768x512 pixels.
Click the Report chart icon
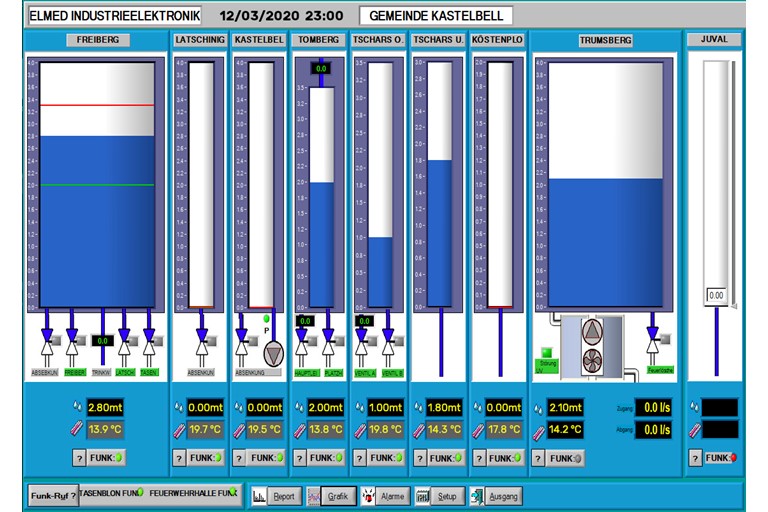point(259,496)
